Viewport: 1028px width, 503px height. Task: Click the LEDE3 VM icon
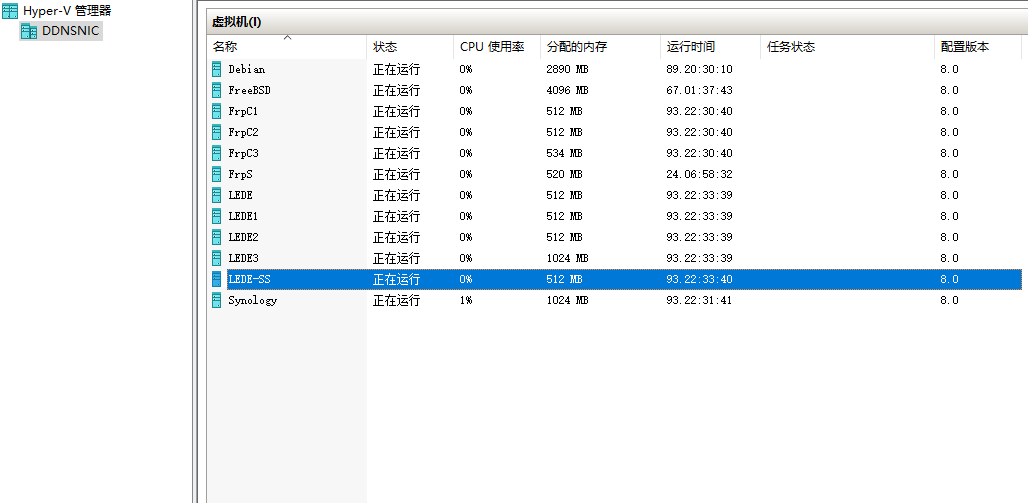pos(217,258)
